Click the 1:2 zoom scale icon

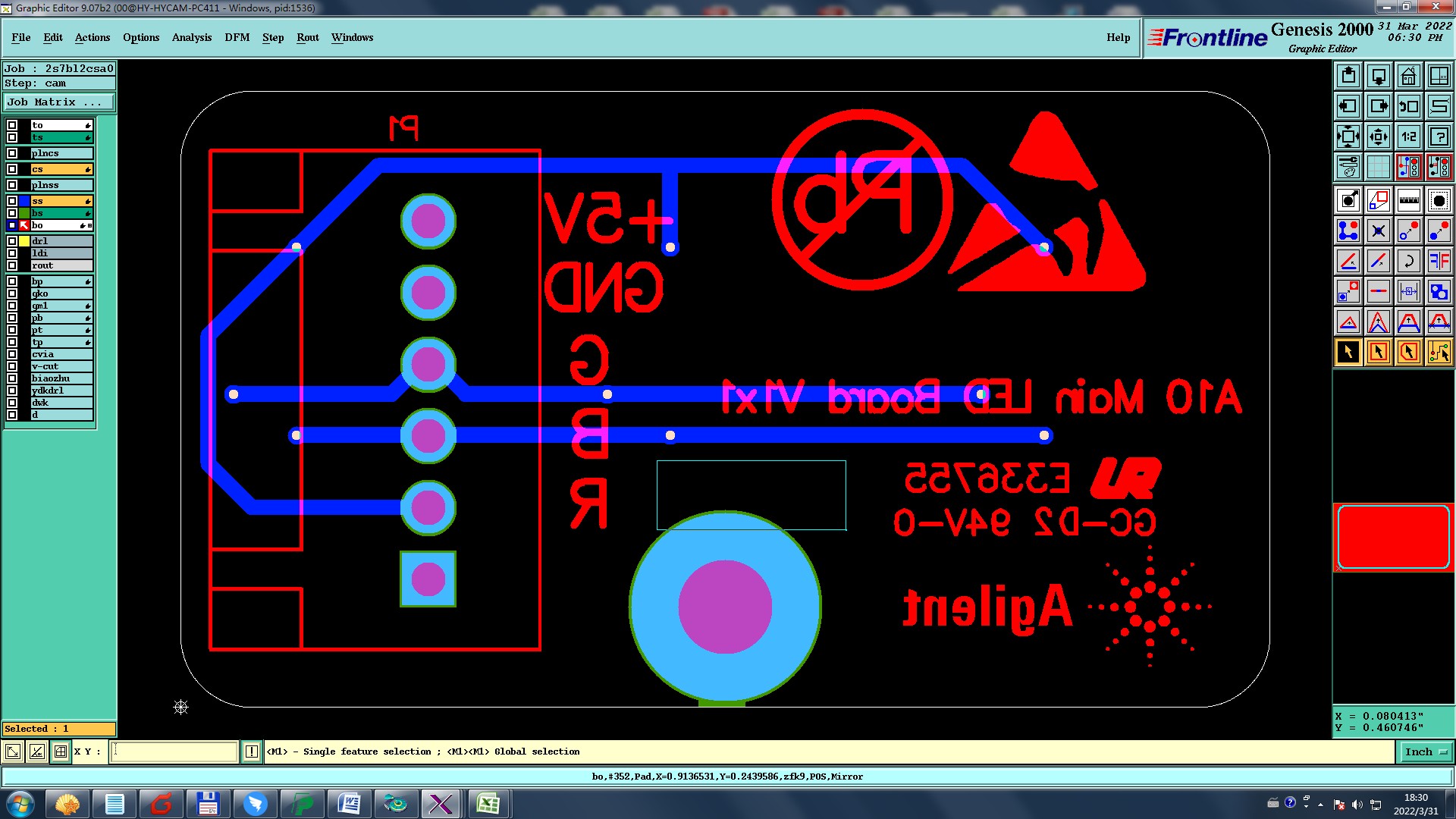[x=1409, y=136]
